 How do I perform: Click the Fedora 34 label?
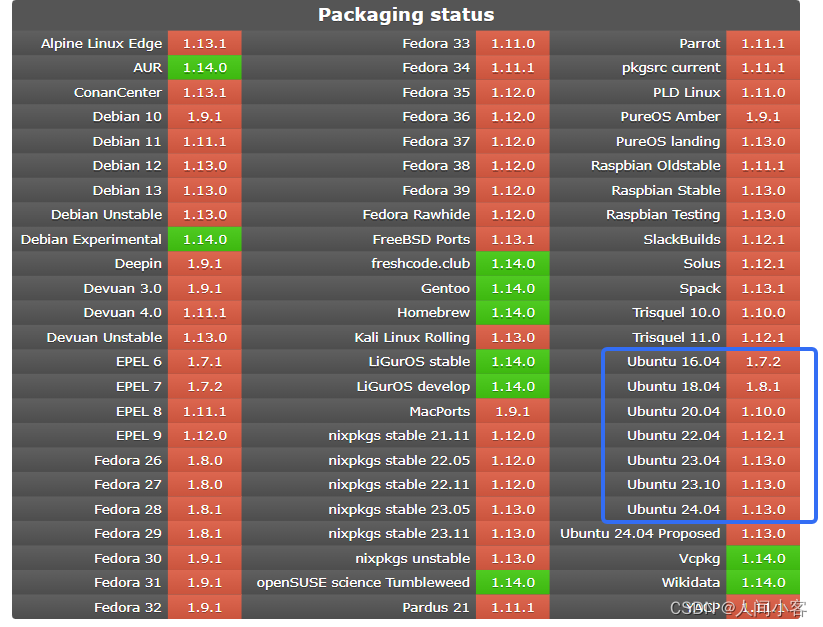[436, 68]
